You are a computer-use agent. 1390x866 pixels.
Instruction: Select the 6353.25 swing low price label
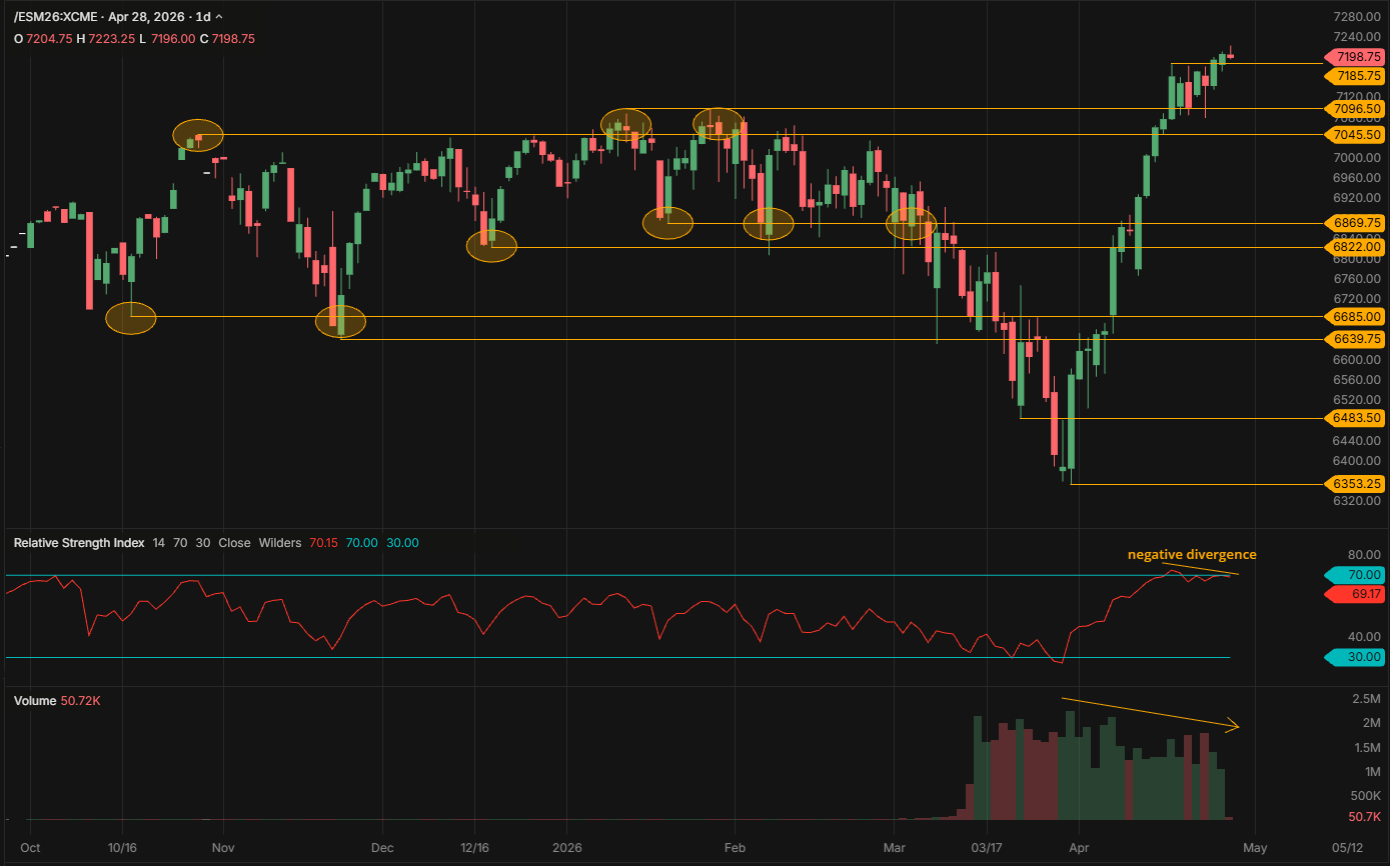(1355, 483)
